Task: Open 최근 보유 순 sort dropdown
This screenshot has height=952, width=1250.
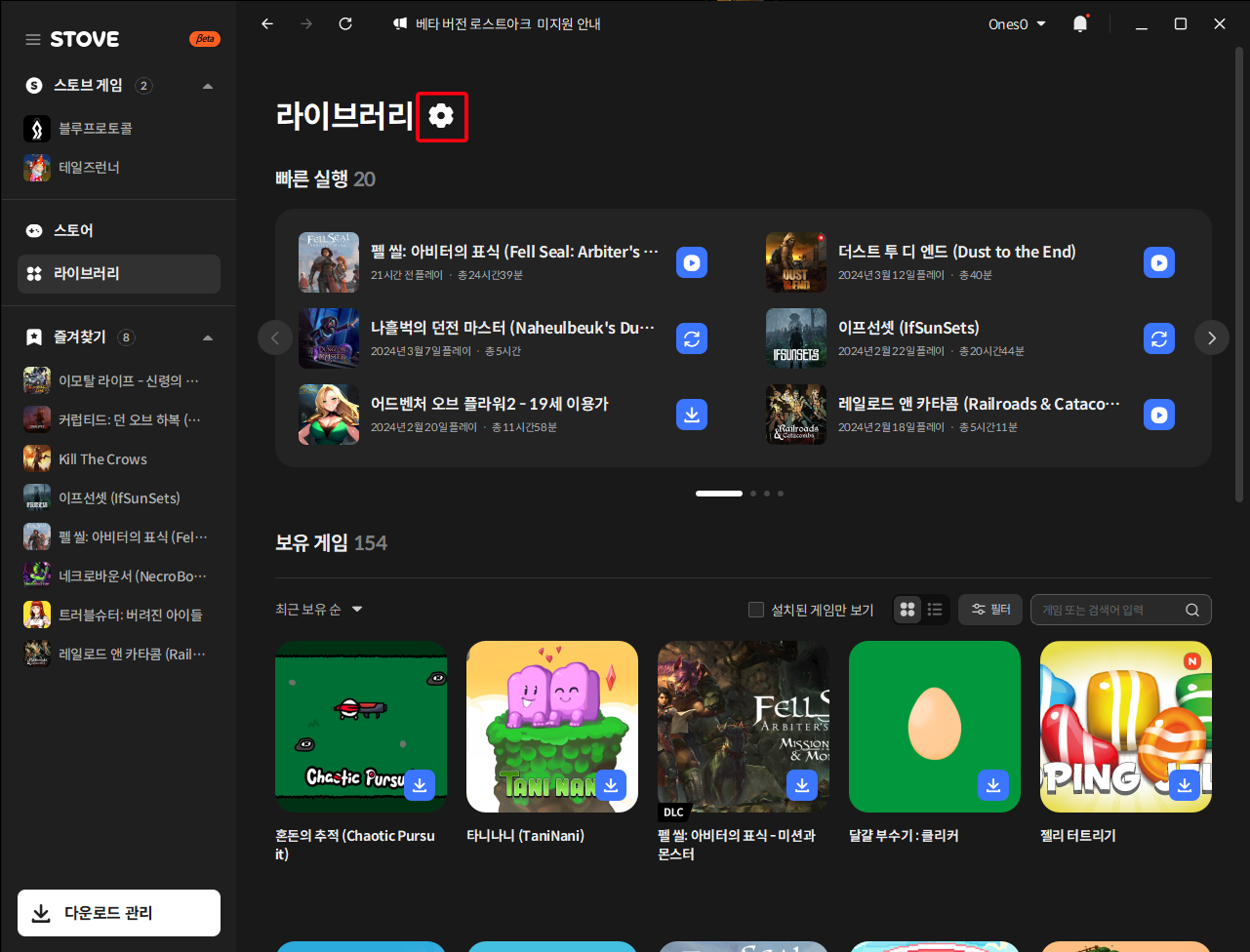Action: (319, 610)
